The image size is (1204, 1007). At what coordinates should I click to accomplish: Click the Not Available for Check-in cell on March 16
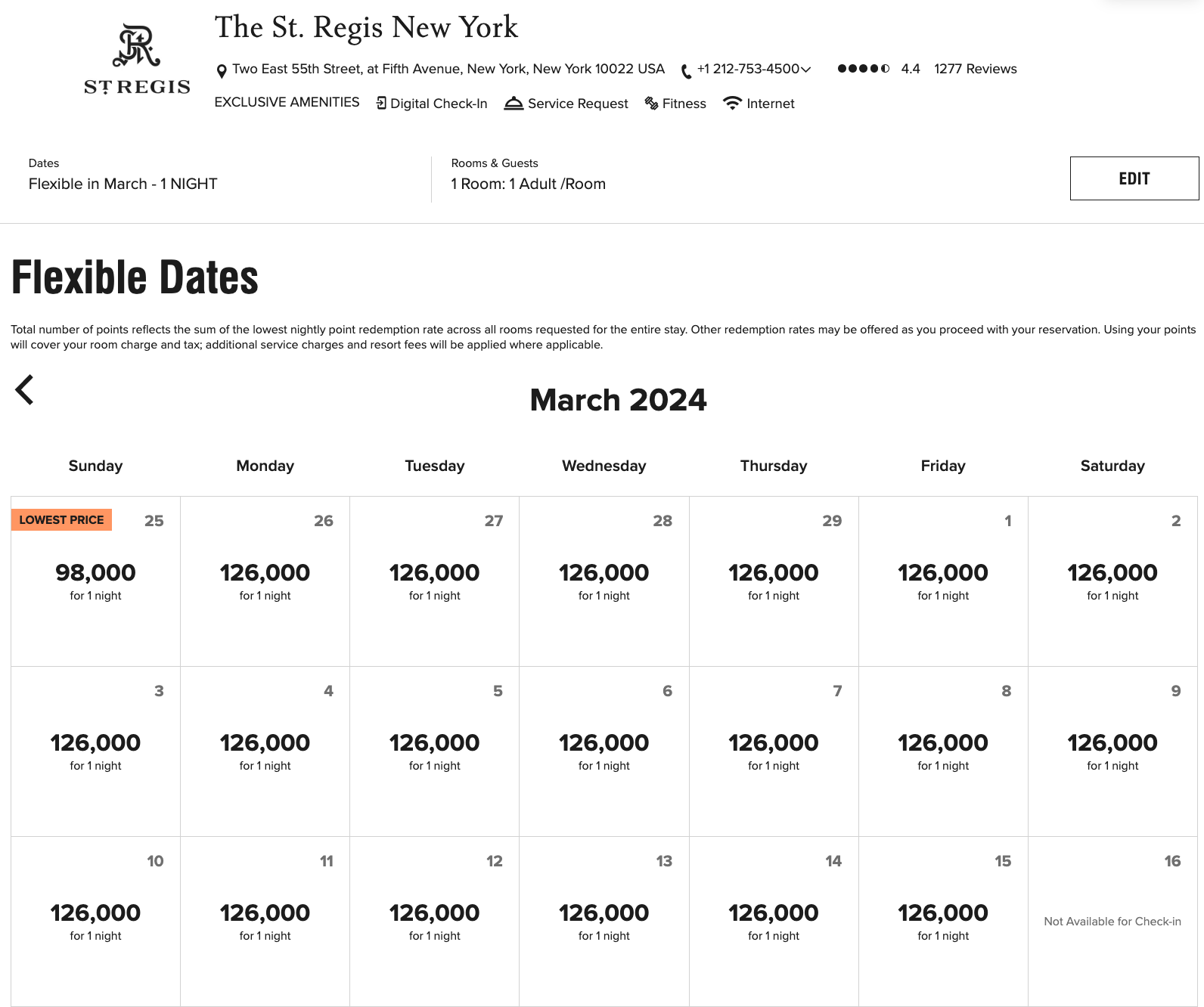click(1112, 922)
